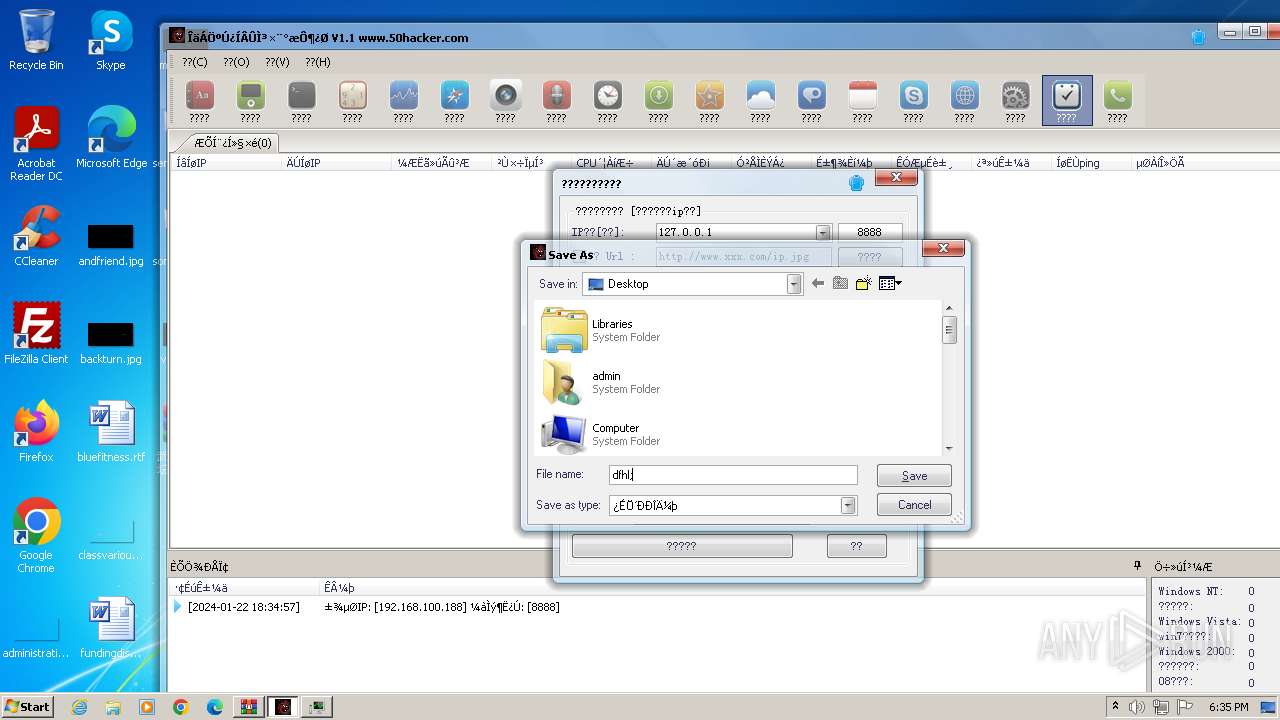Create new folder in Save As dialog
The width and height of the screenshot is (1280, 720).
[x=863, y=284]
